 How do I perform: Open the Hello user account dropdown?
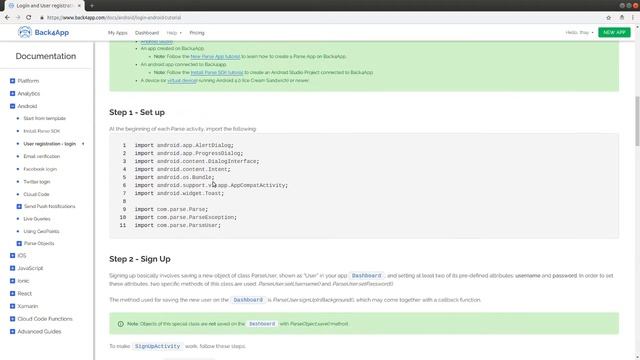pyautogui.click(x=579, y=32)
